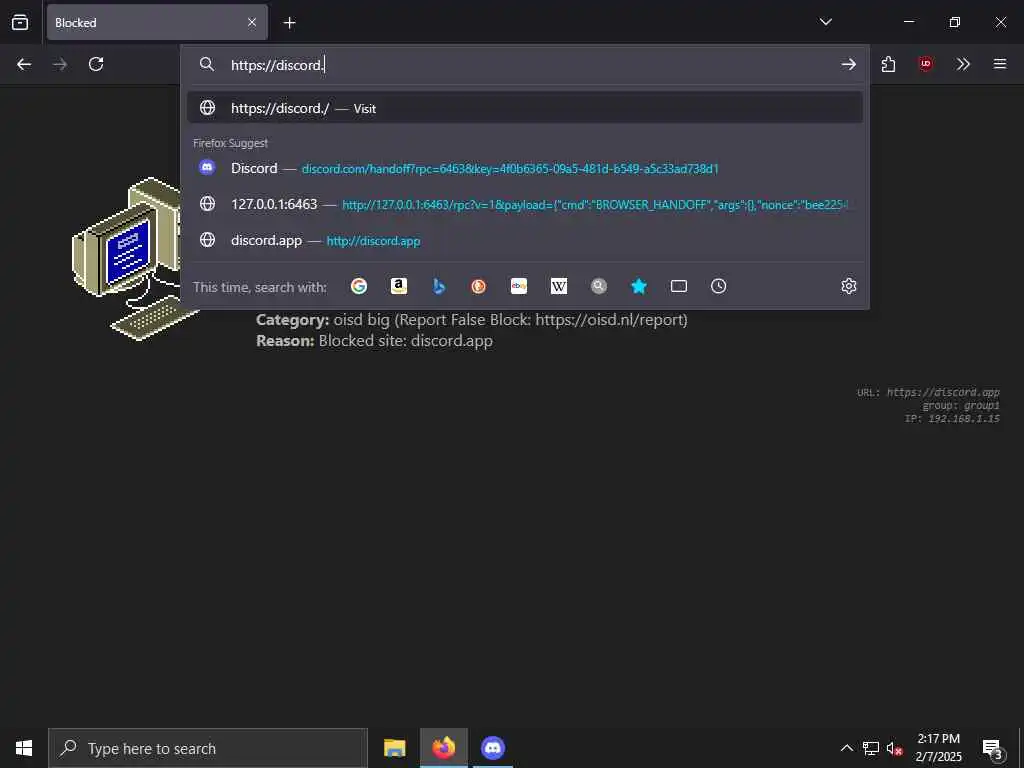Expand more tools overflow chevron
Screen dimensions: 1024x768
963,64
